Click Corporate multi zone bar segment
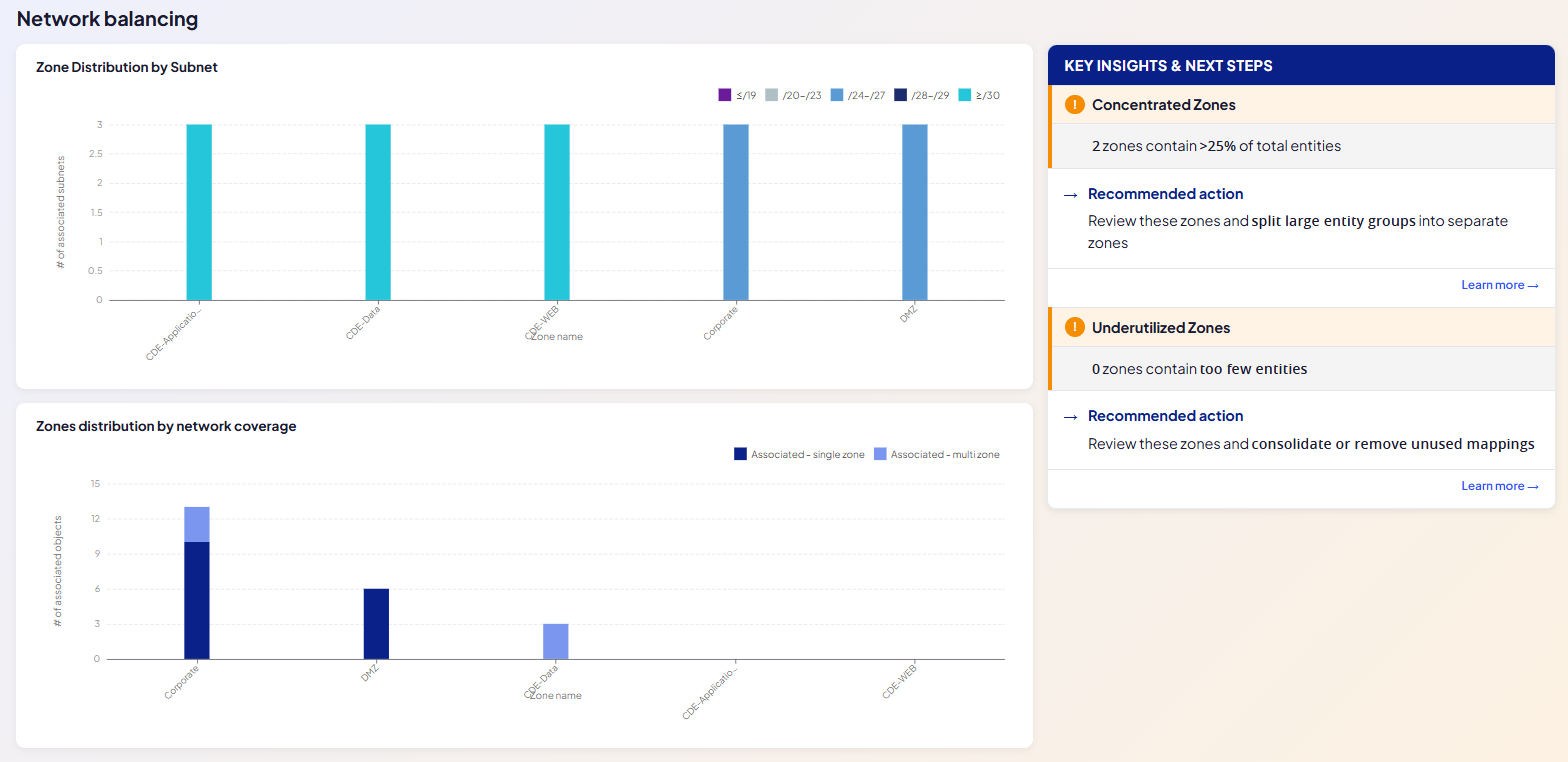The width and height of the screenshot is (1568, 762). (197, 524)
